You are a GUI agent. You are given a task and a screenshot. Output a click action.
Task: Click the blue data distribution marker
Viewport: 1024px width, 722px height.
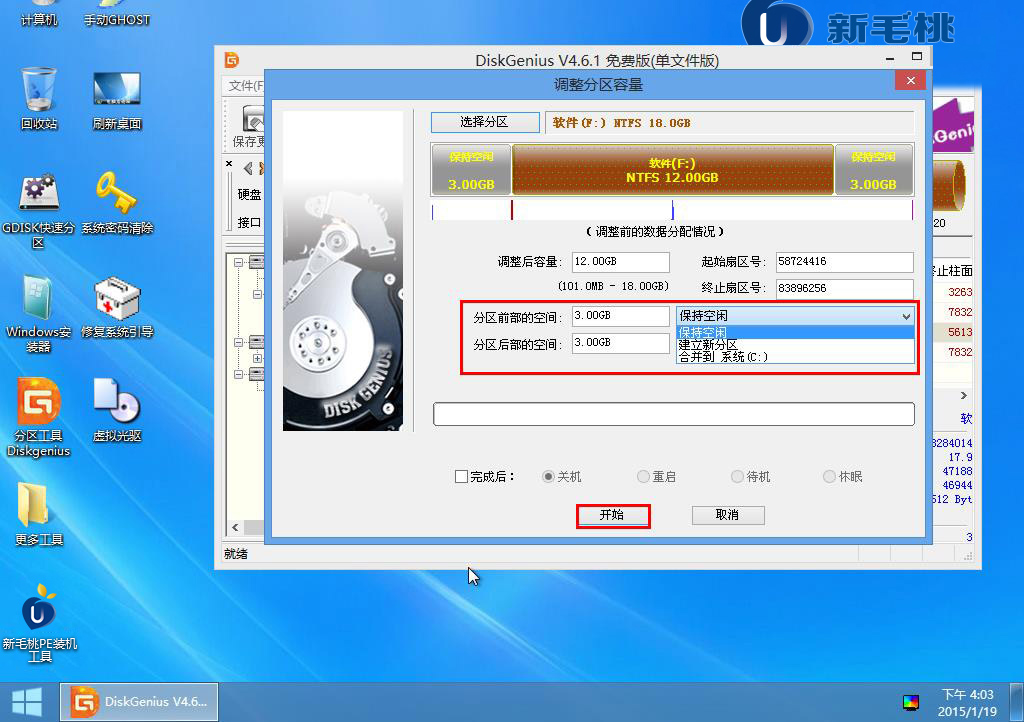click(x=673, y=210)
